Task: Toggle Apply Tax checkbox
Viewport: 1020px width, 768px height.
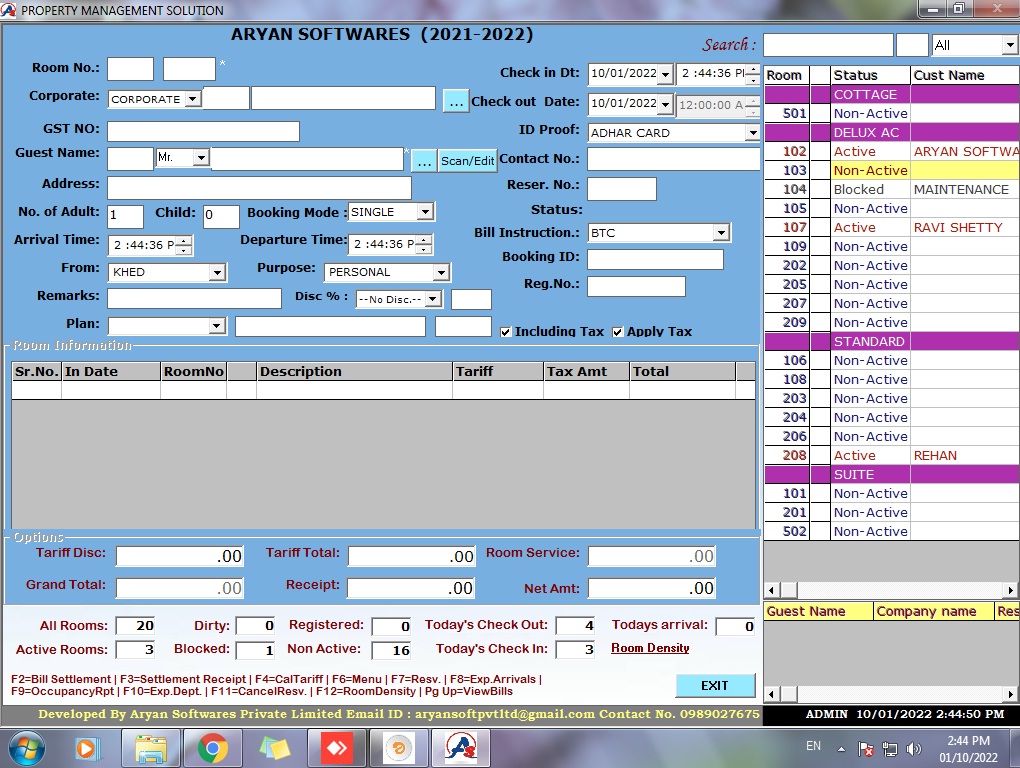Action: (617, 332)
